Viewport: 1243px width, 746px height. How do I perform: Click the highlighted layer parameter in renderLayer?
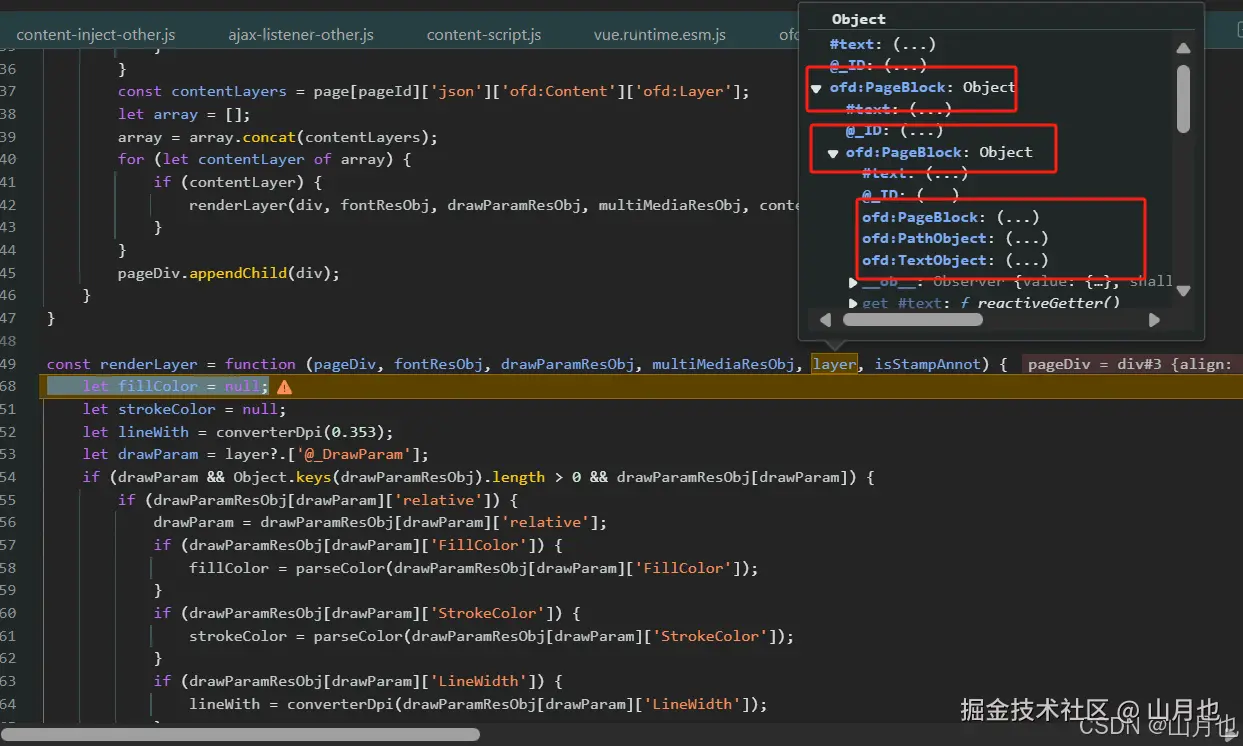coord(834,364)
